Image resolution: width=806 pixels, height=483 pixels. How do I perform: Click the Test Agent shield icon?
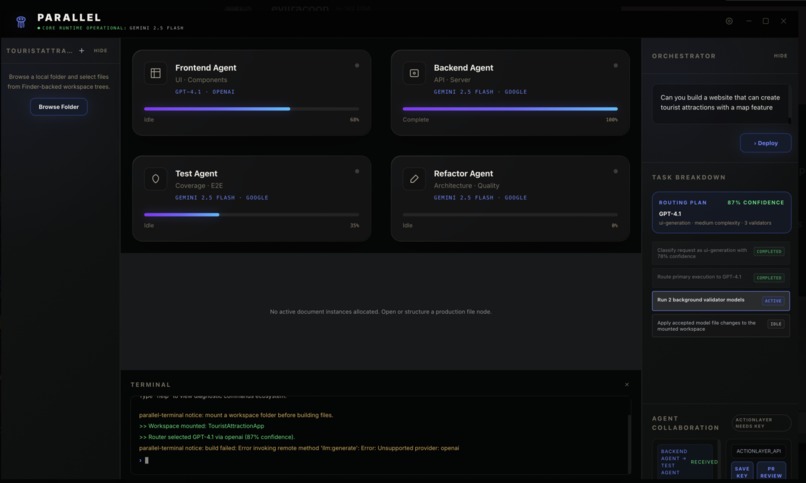point(155,179)
